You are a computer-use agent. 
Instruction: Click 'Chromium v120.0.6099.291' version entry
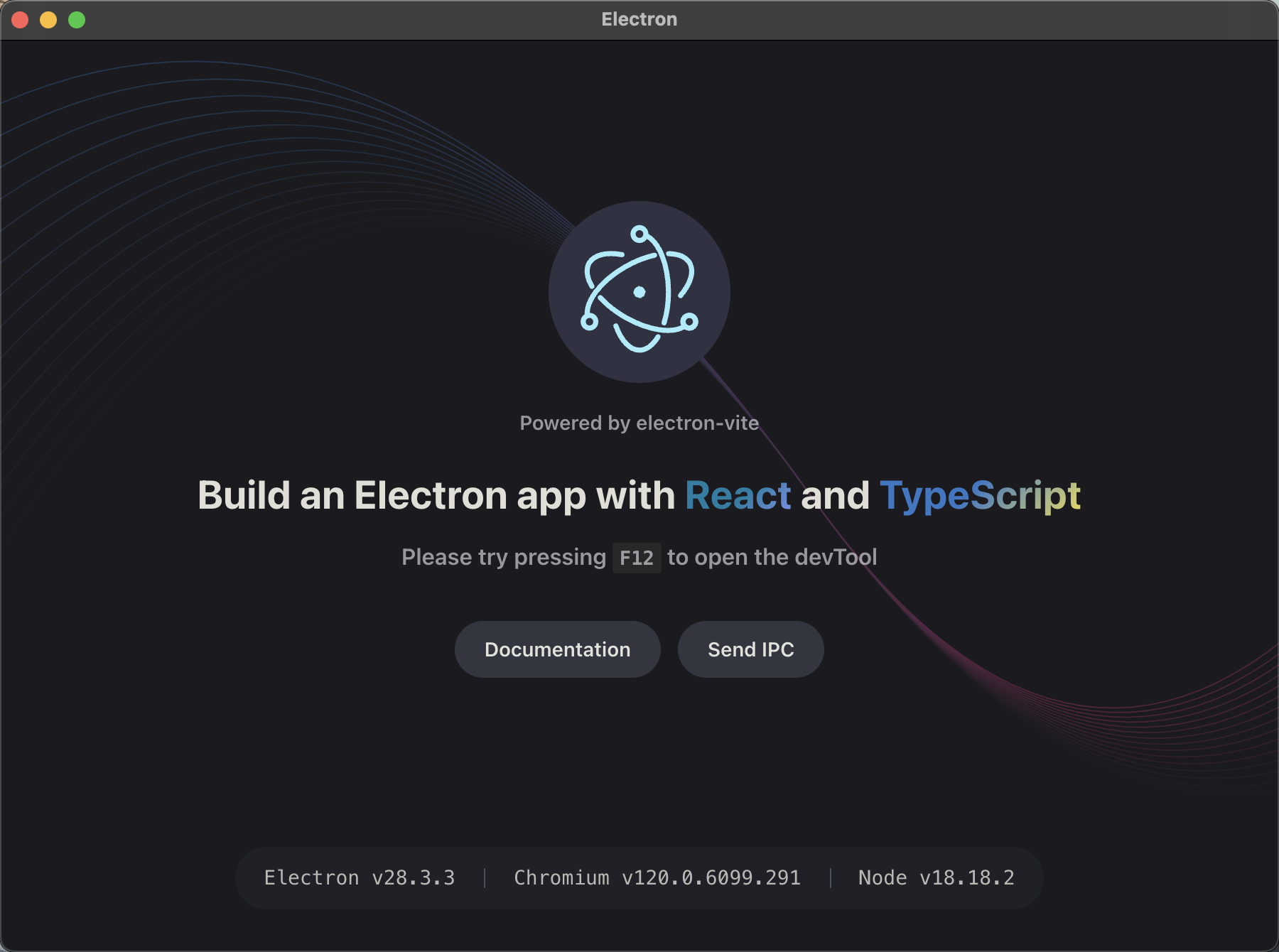tap(657, 878)
